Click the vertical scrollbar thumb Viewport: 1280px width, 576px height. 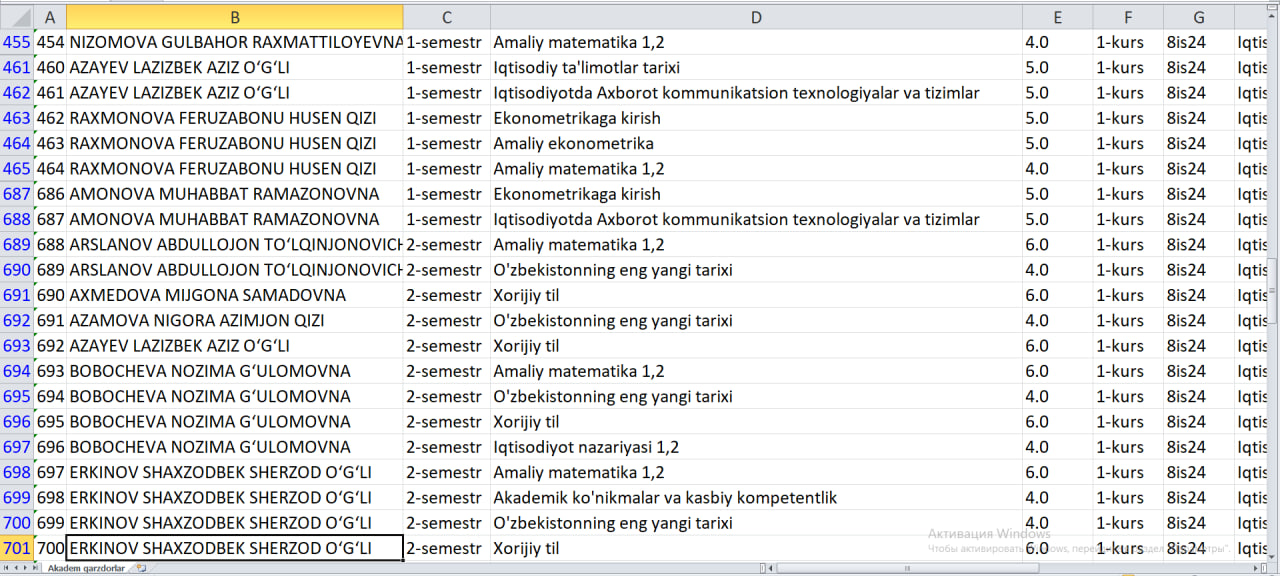click(x=1273, y=290)
